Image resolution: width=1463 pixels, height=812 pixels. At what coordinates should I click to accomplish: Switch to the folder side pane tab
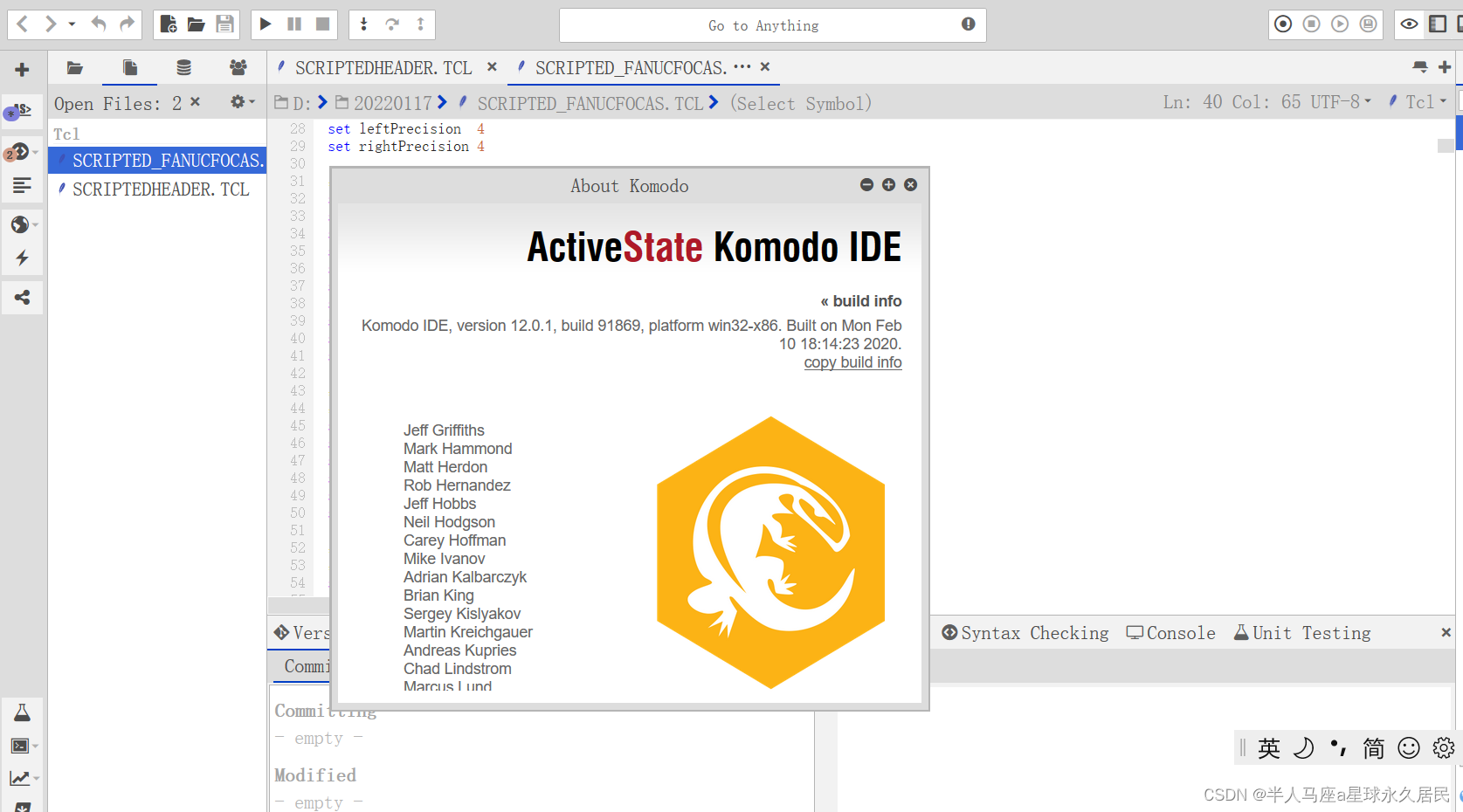tap(75, 67)
